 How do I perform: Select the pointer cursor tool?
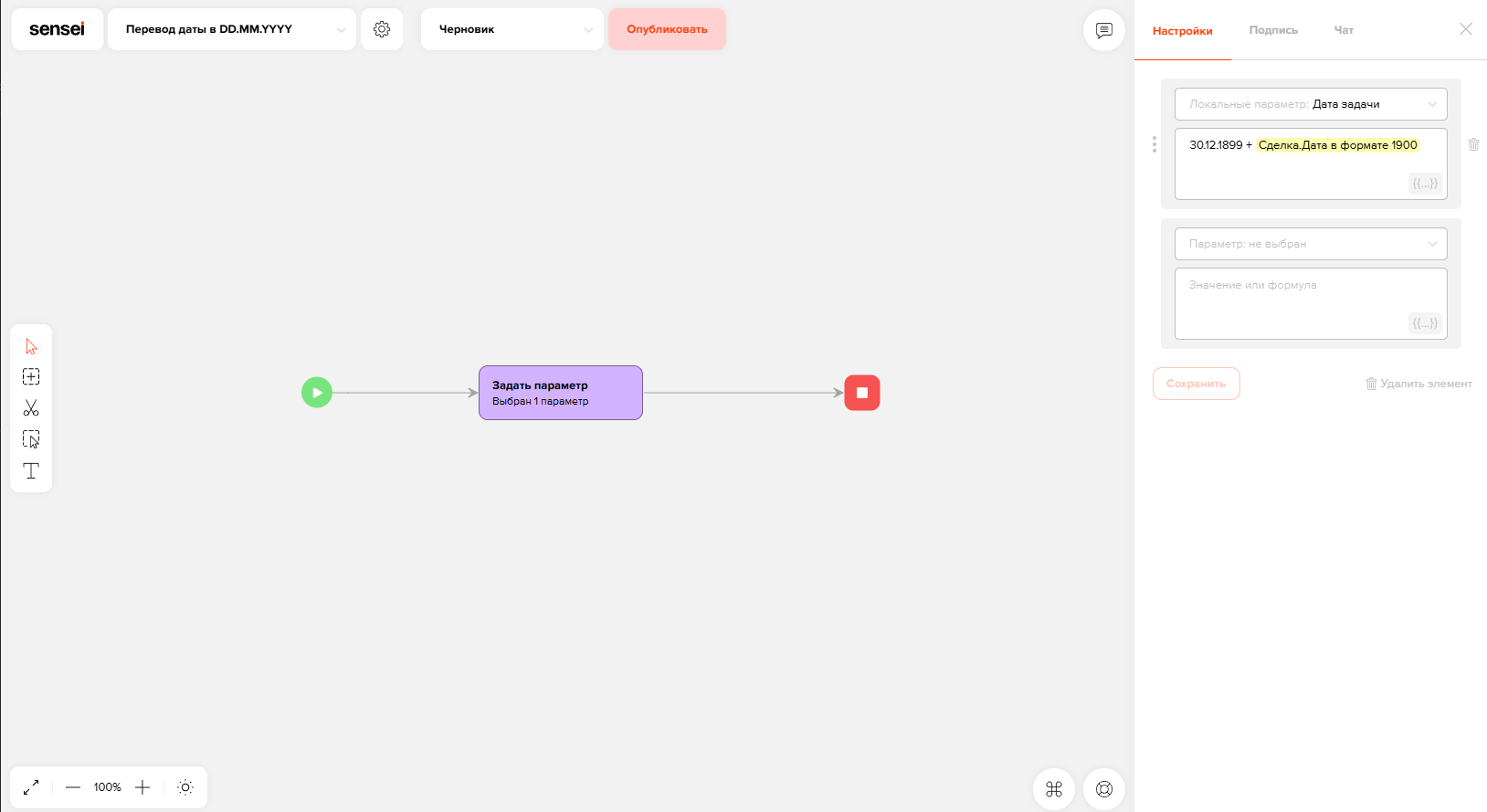pos(31,346)
